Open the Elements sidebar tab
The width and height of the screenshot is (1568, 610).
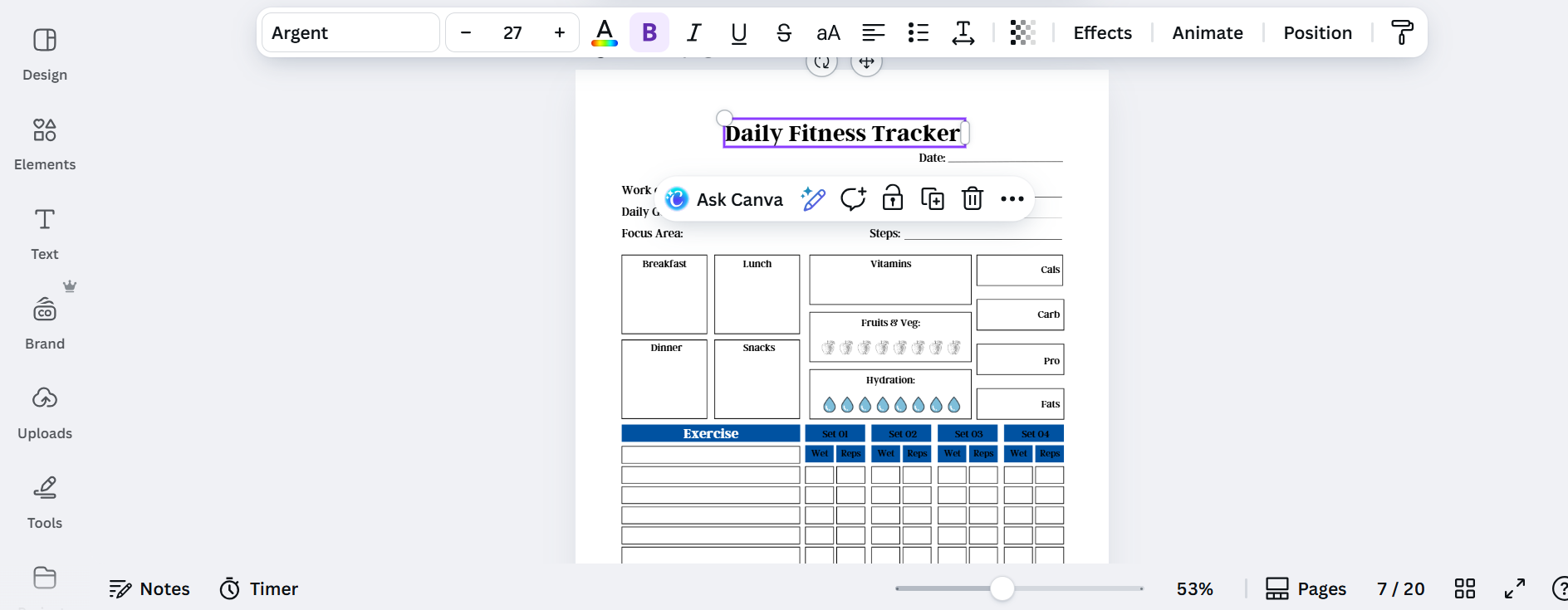point(45,144)
